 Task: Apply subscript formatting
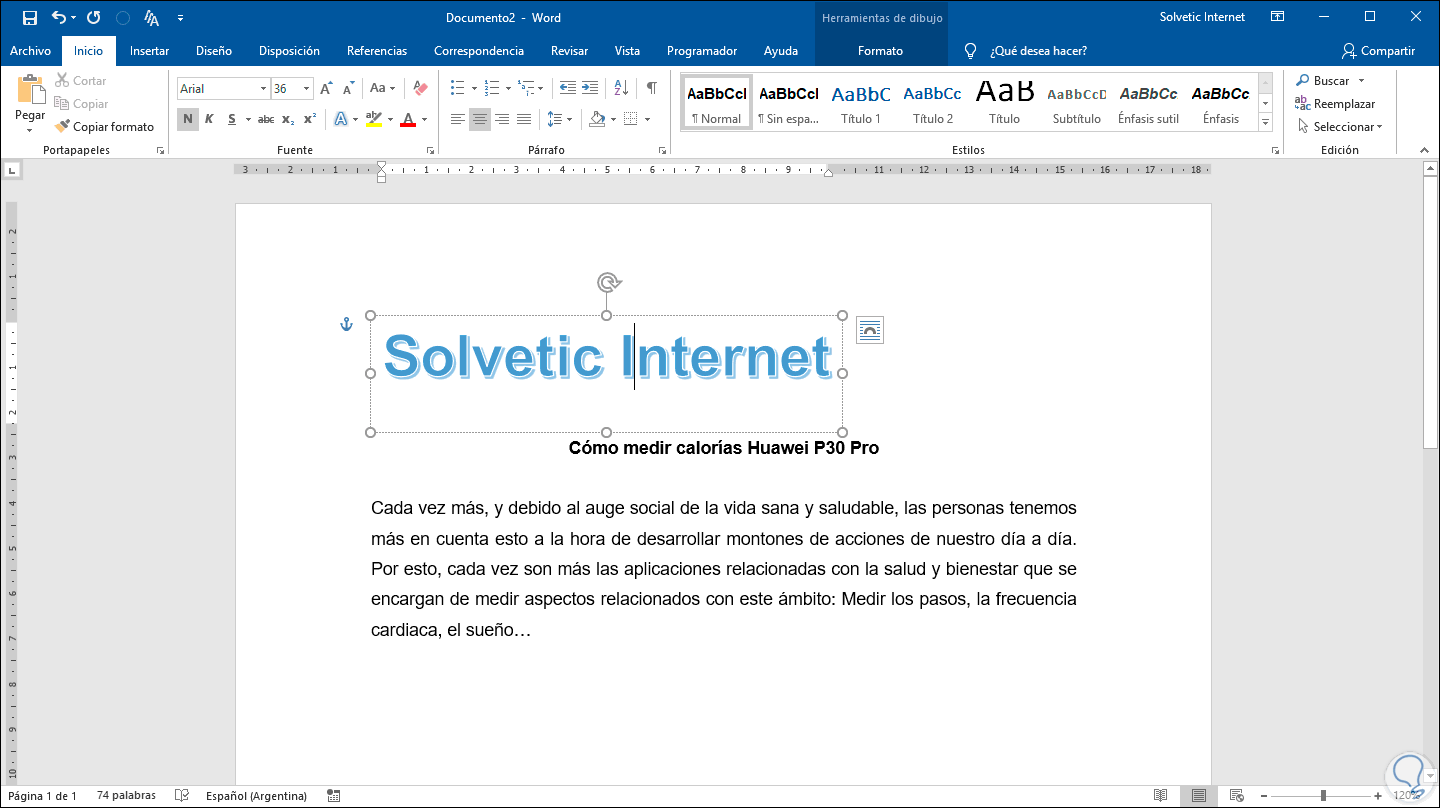point(288,119)
